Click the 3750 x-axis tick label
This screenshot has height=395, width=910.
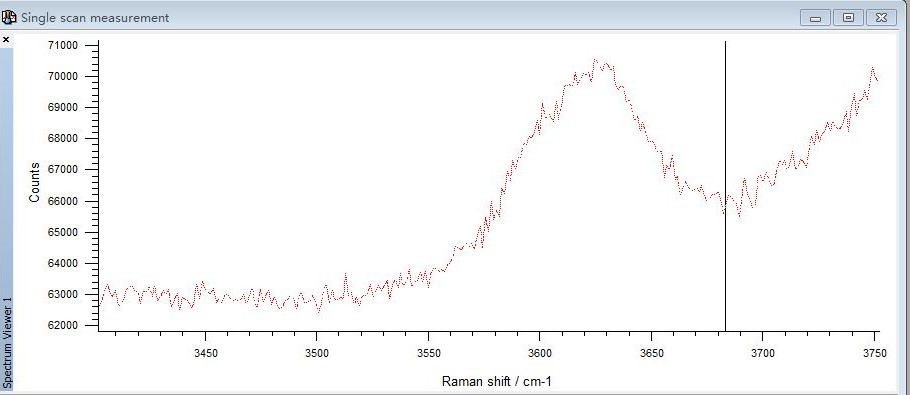[x=874, y=354]
